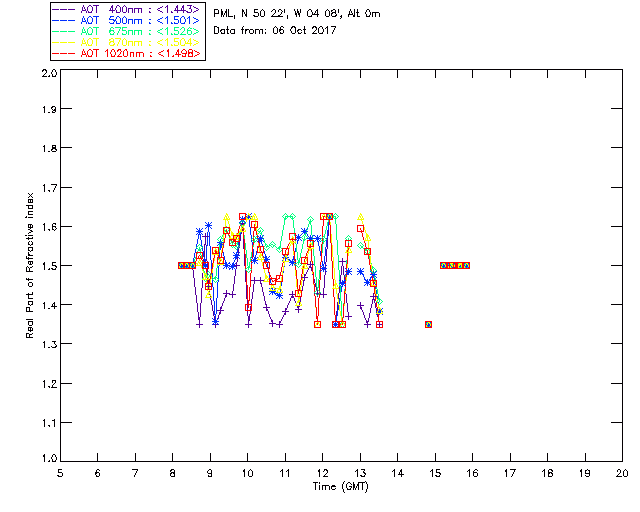Click x-axis label 19
This screenshot has height=512, width=640.
click(x=585, y=473)
